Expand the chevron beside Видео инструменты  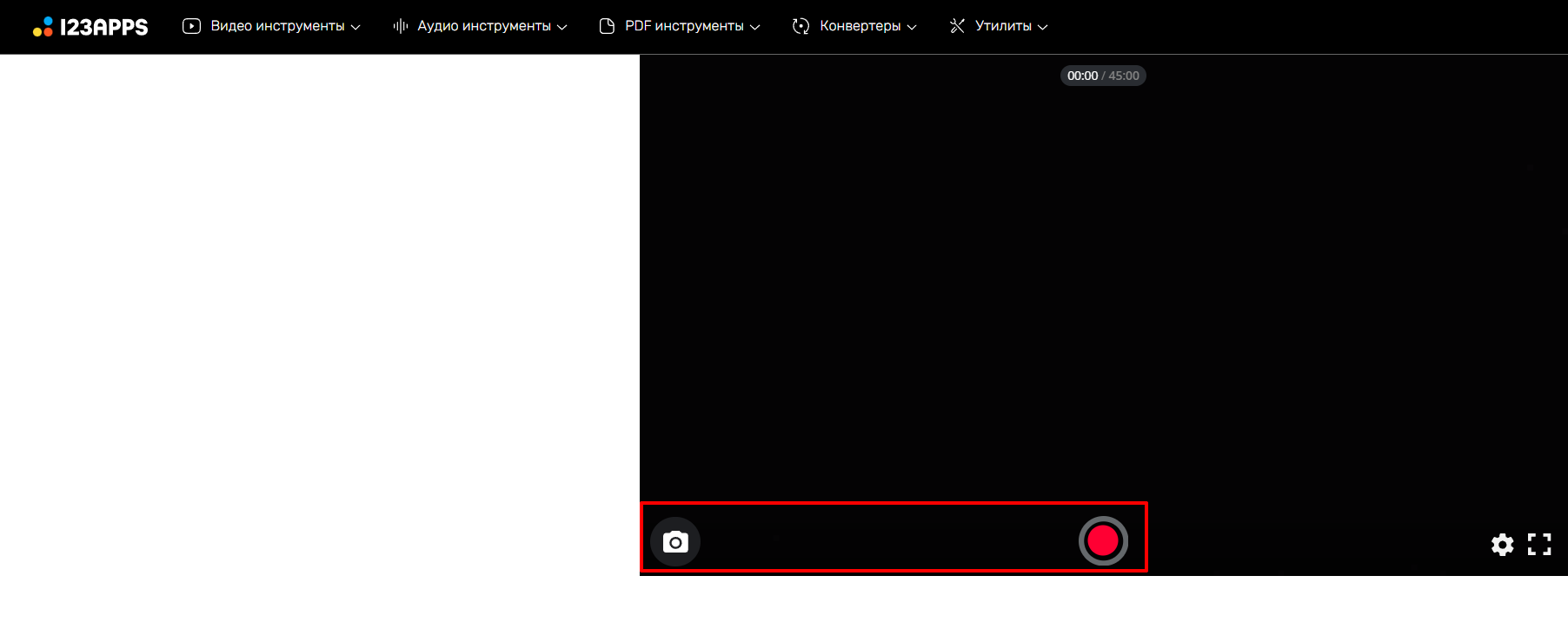(355, 27)
